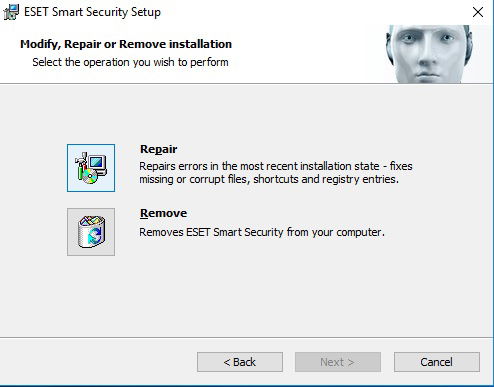Screen dimensions: 494x387
Task: Click the CD disc in the Repair icon
Action: point(89,177)
